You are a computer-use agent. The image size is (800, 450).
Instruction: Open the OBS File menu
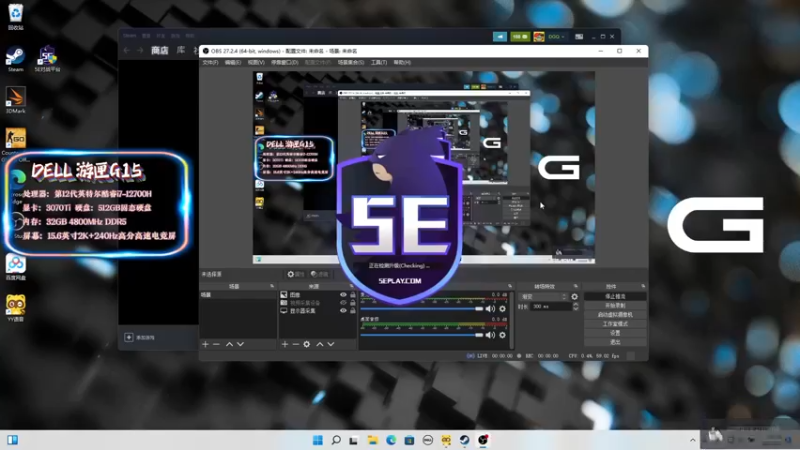point(210,62)
